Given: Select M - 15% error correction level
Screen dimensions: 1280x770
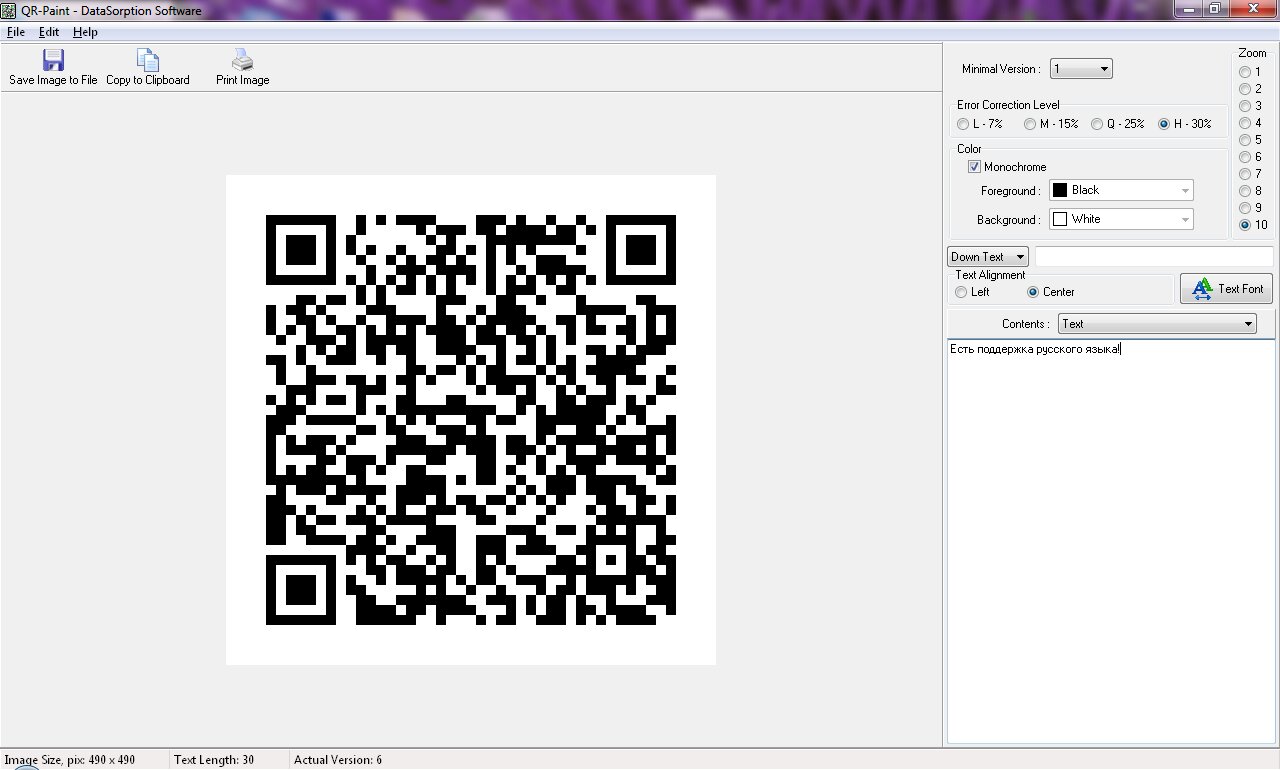Looking at the screenshot, I should pos(1029,124).
